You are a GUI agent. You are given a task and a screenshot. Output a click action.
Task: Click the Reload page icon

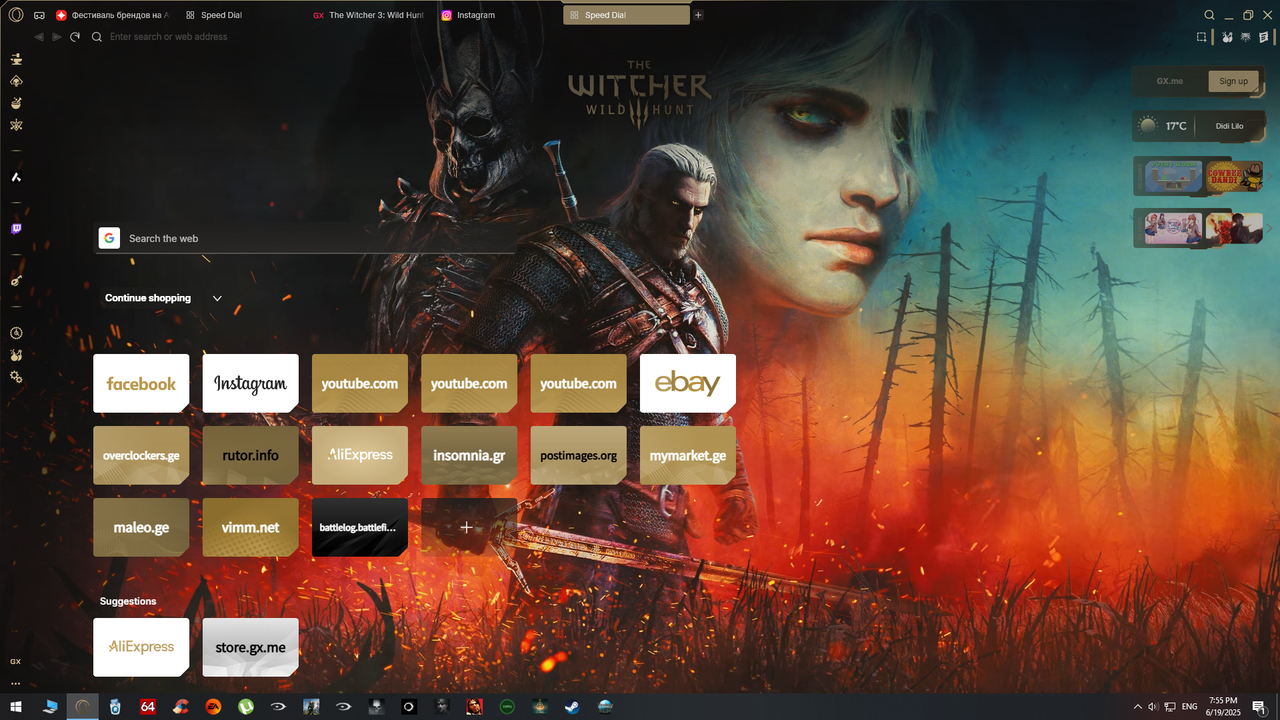pyautogui.click(x=75, y=37)
